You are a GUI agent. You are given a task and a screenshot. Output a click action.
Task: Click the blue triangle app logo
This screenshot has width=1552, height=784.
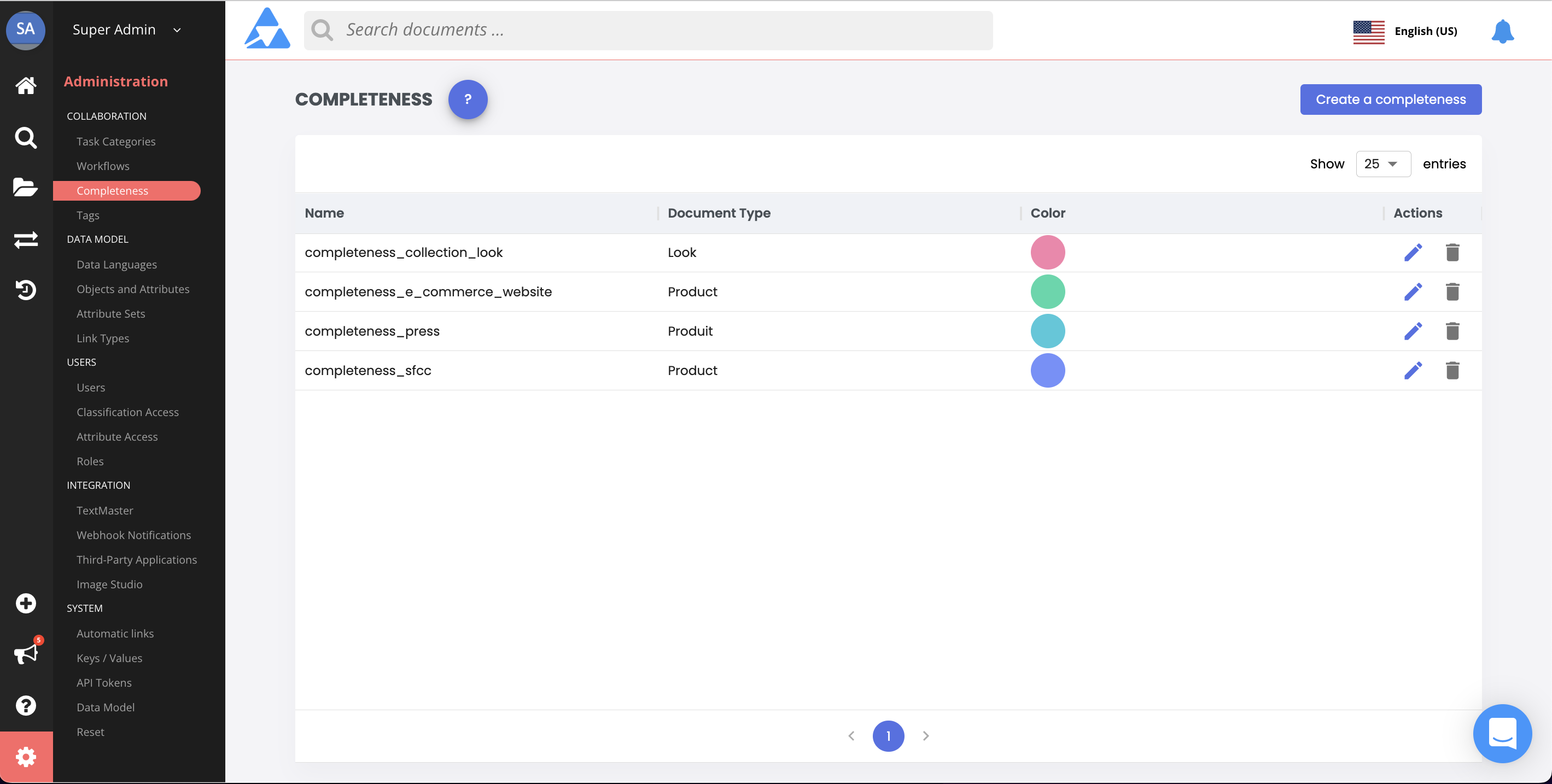tap(267, 28)
